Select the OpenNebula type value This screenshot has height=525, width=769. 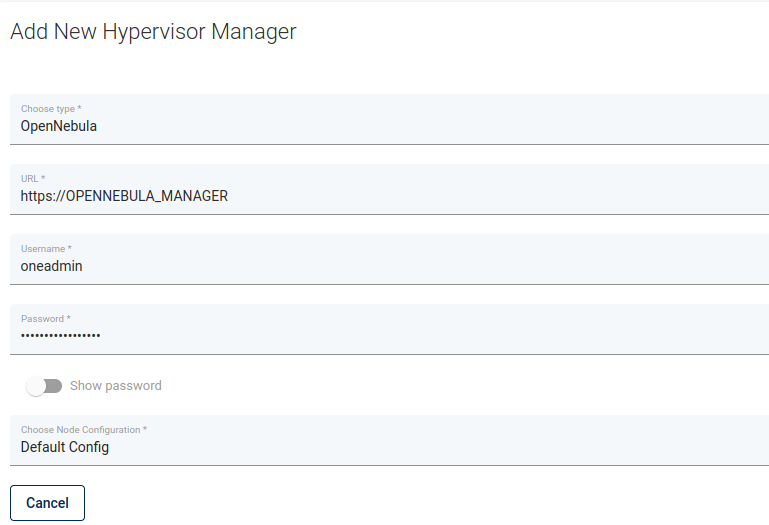click(59, 126)
